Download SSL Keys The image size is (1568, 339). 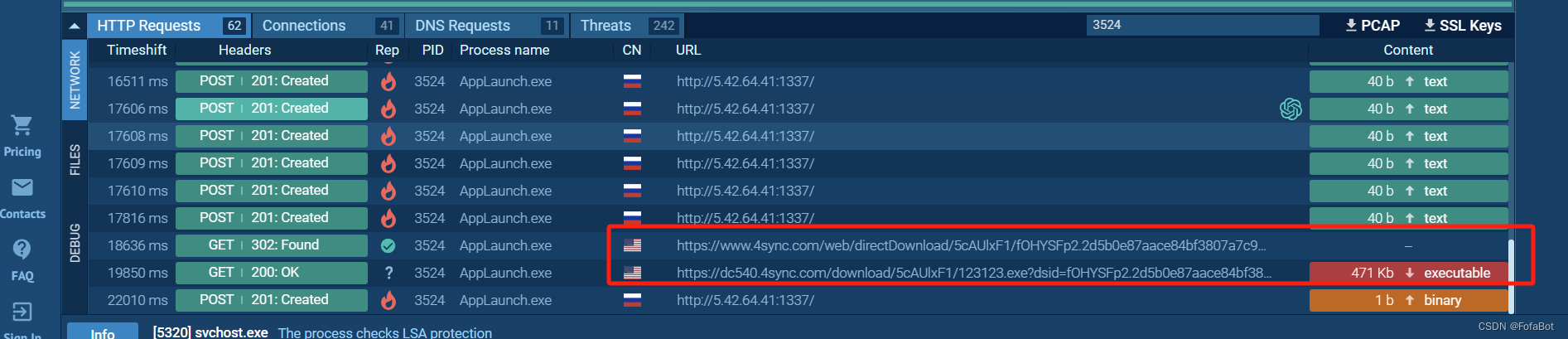[1463, 26]
